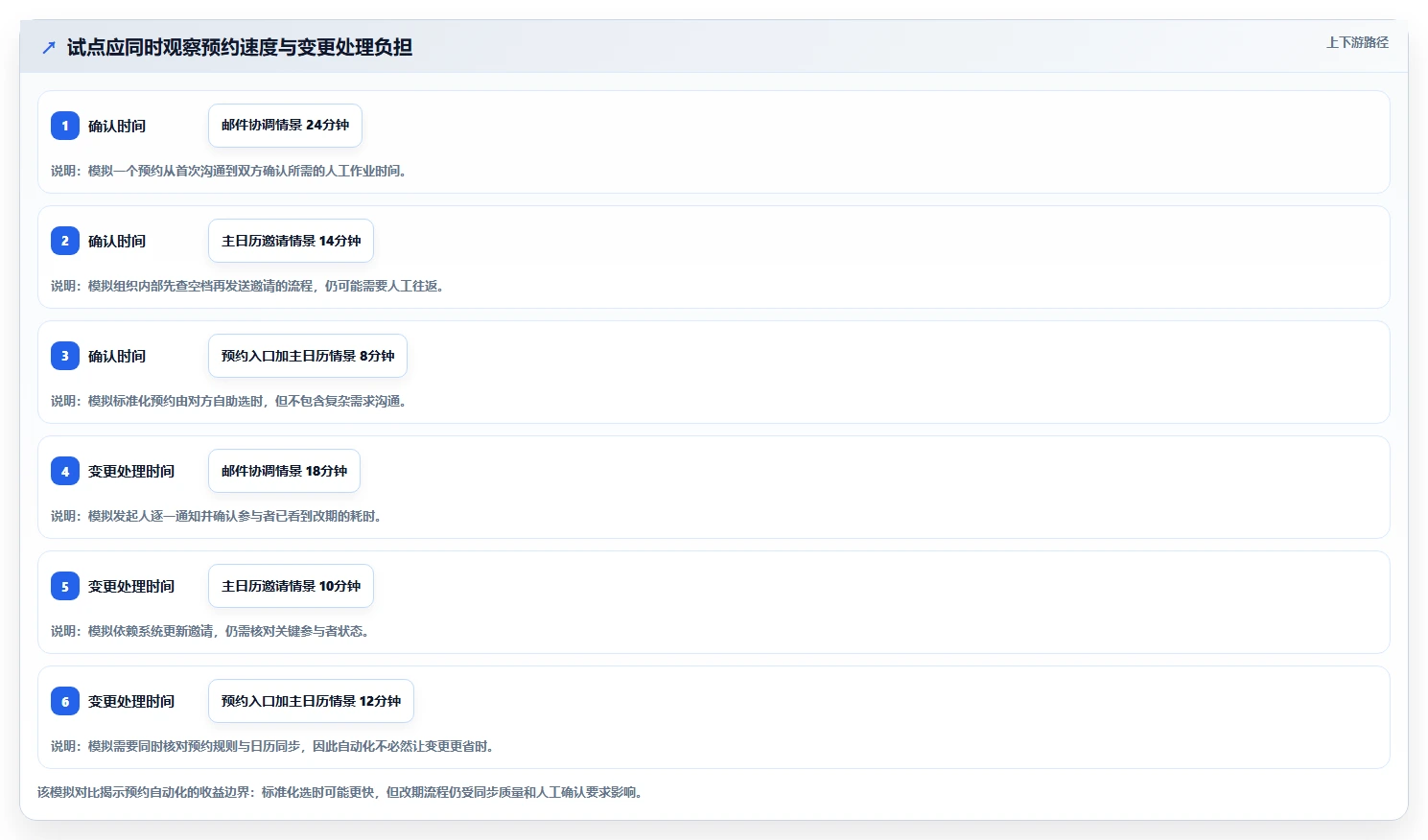Click the 变更处理时间 label in row 6
The height and width of the screenshot is (840, 1428).
(x=131, y=701)
